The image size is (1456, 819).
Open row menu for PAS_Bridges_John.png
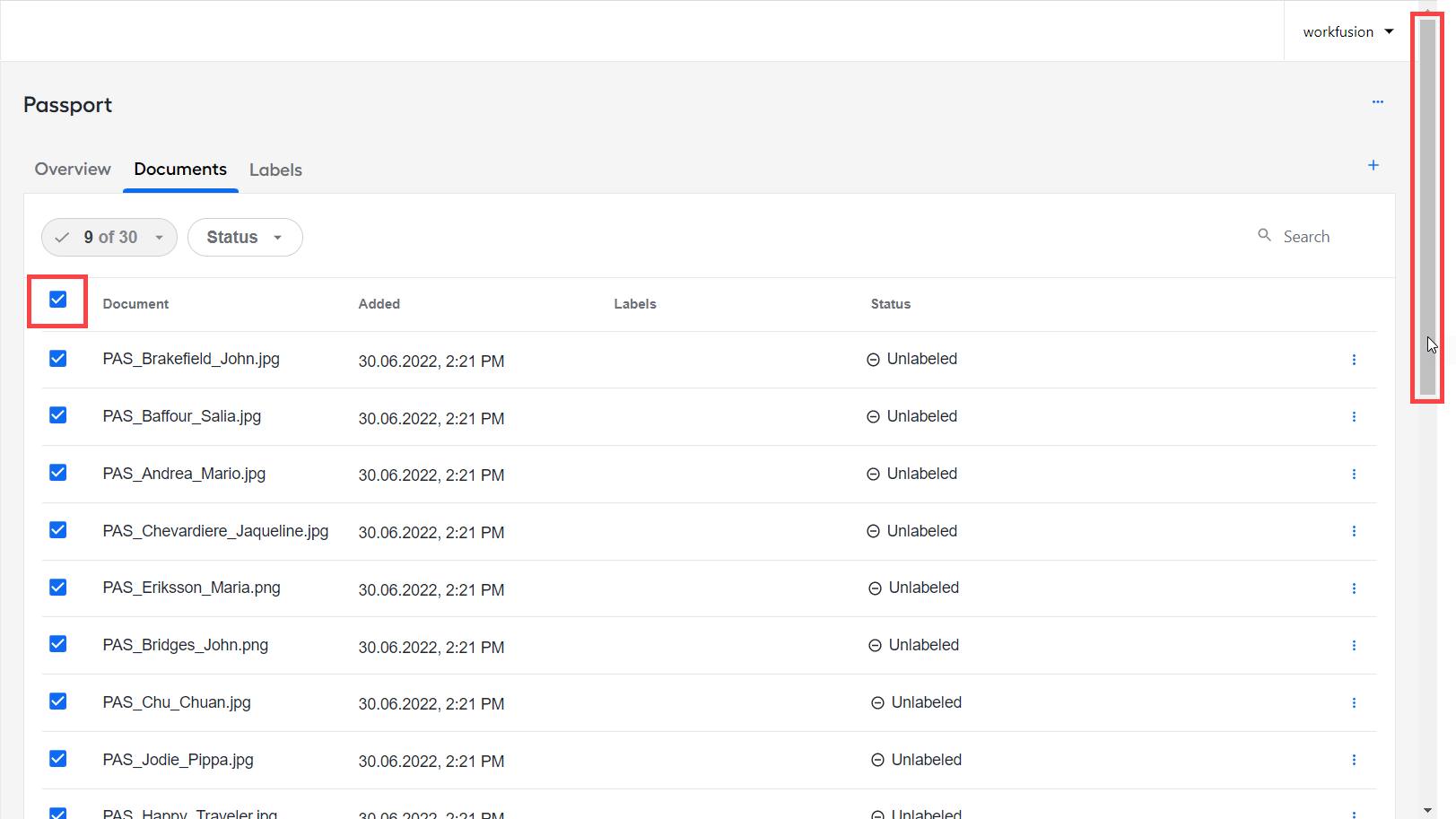[x=1354, y=646]
